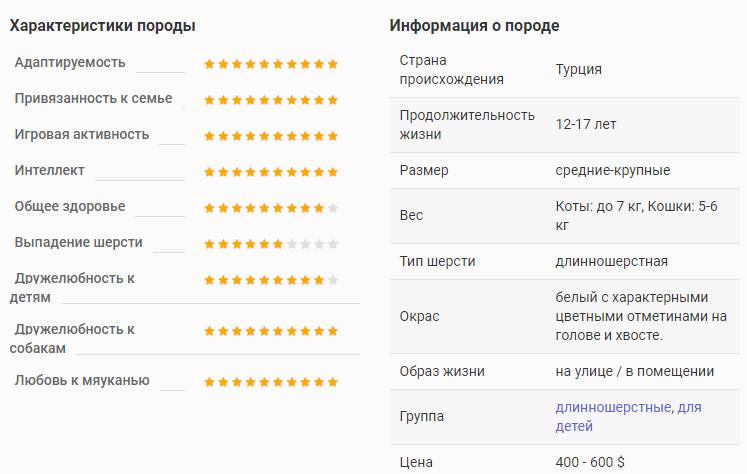This screenshot has width=747, height=474.
Task: Click the 'Любовь к мяуканью' label
Action: [x=82, y=380]
